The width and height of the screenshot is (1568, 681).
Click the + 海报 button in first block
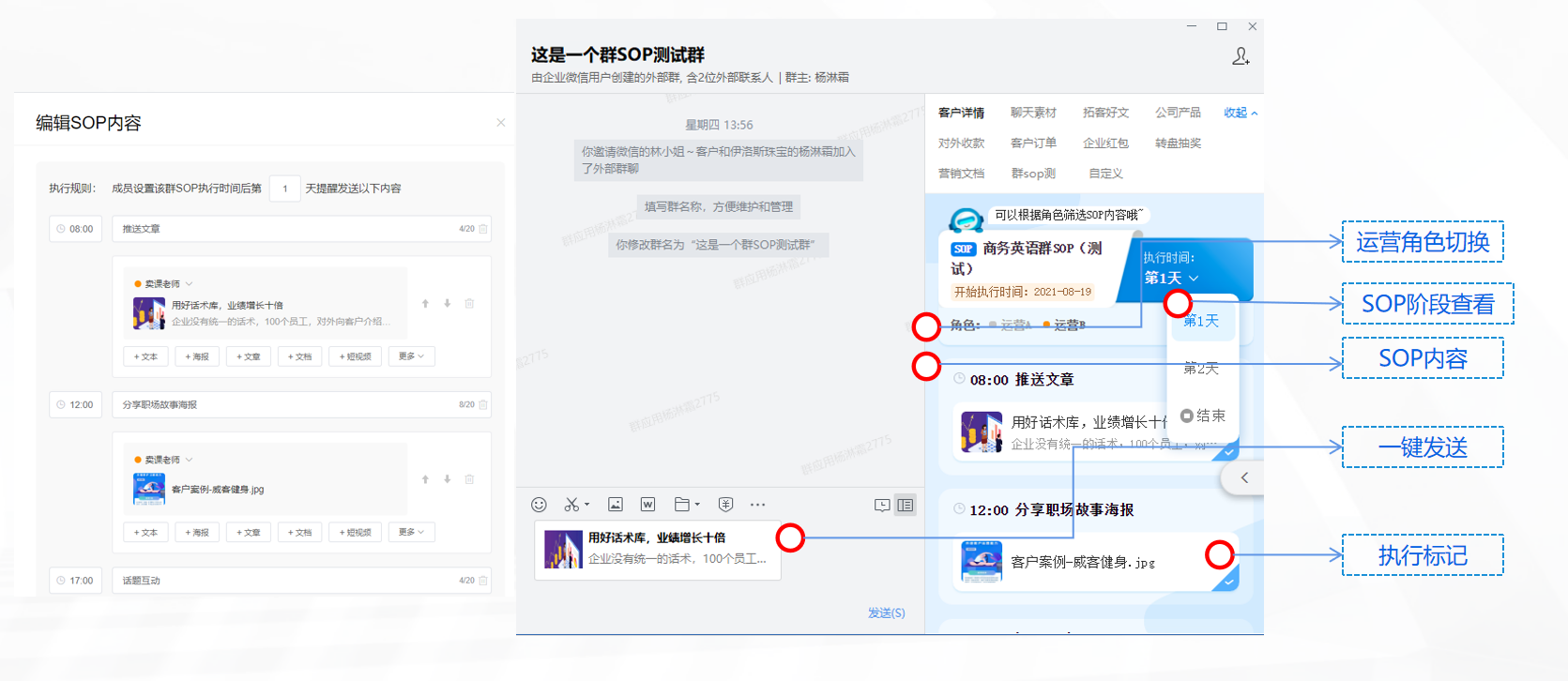coord(197,356)
